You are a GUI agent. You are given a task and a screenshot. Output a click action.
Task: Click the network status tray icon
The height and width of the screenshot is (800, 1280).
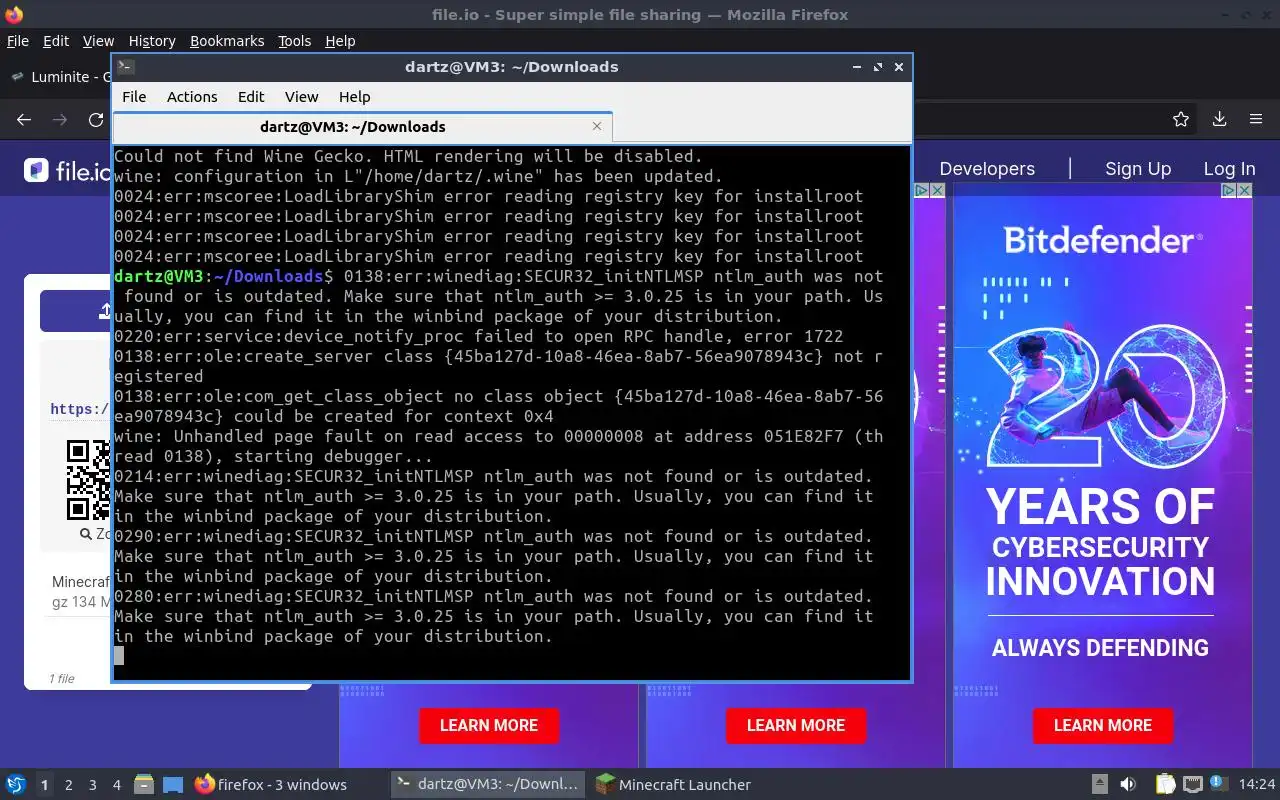pos(1192,785)
